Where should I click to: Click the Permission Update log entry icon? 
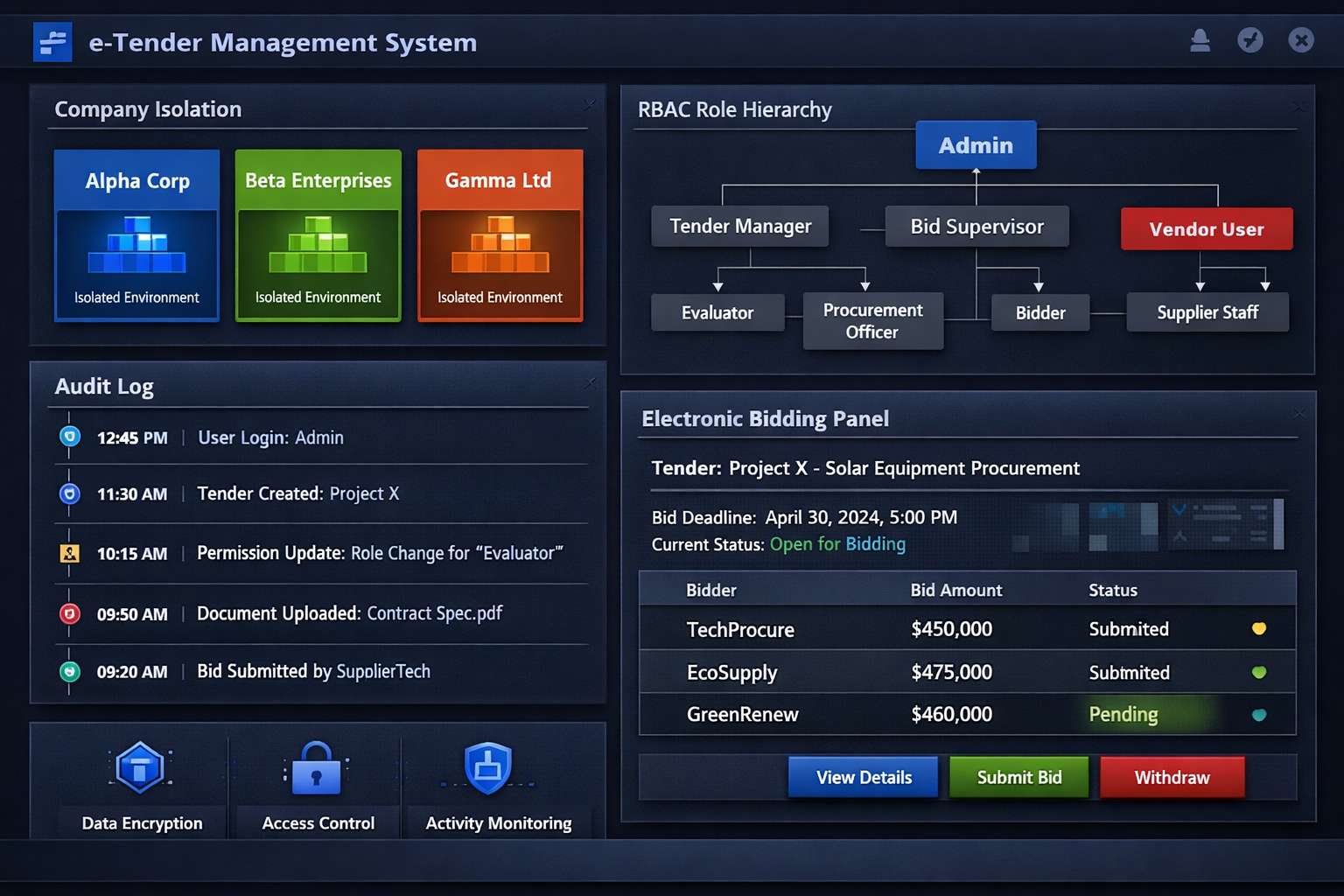click(70, 554)
